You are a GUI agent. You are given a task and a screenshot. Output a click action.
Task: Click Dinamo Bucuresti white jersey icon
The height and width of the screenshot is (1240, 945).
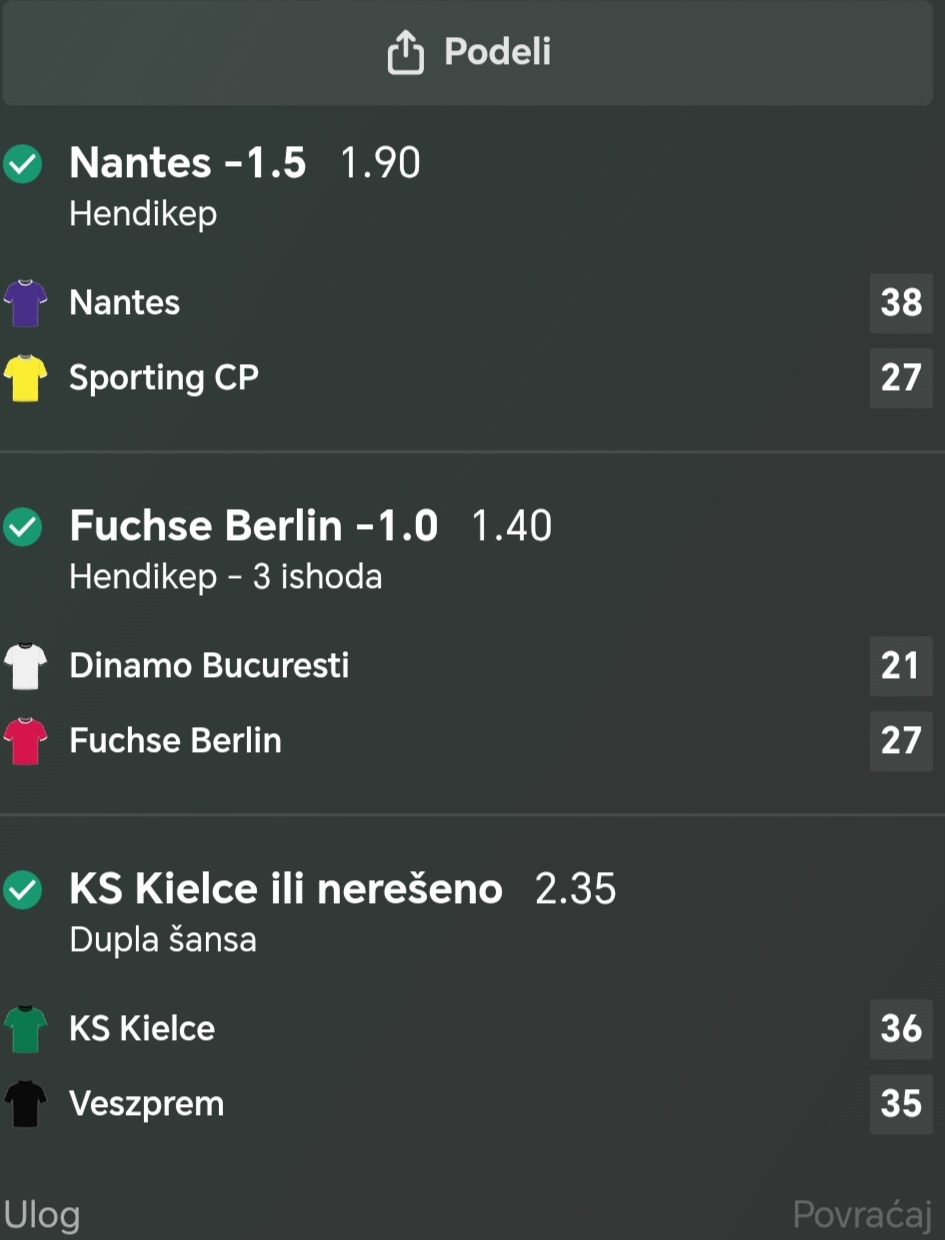pyautogui.click(x=25, y=666)
